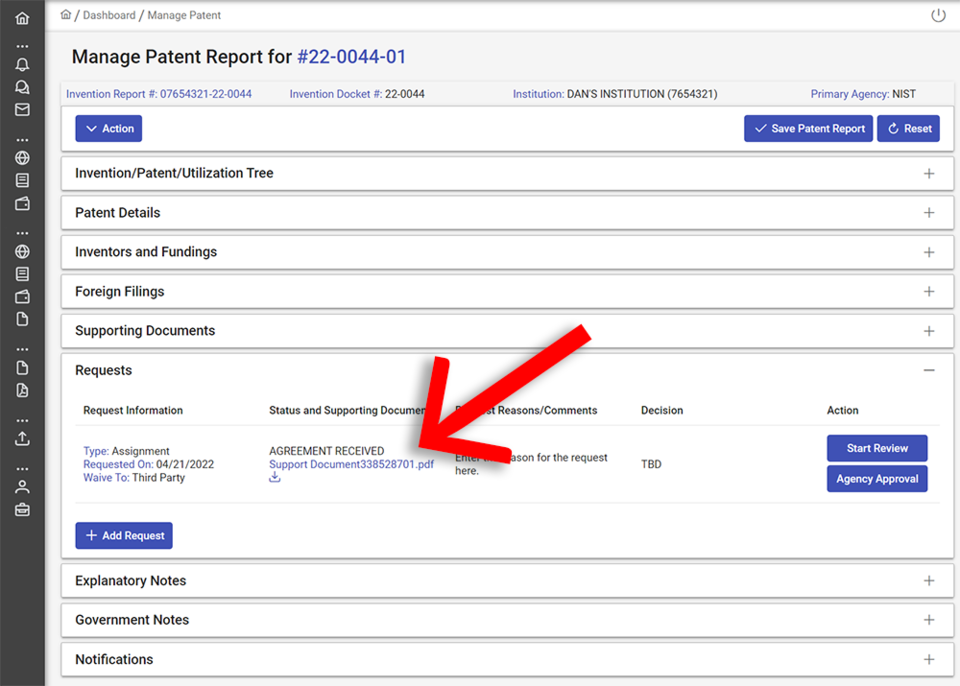Open the user profile icon in sidebar

(x=22, y=487)
